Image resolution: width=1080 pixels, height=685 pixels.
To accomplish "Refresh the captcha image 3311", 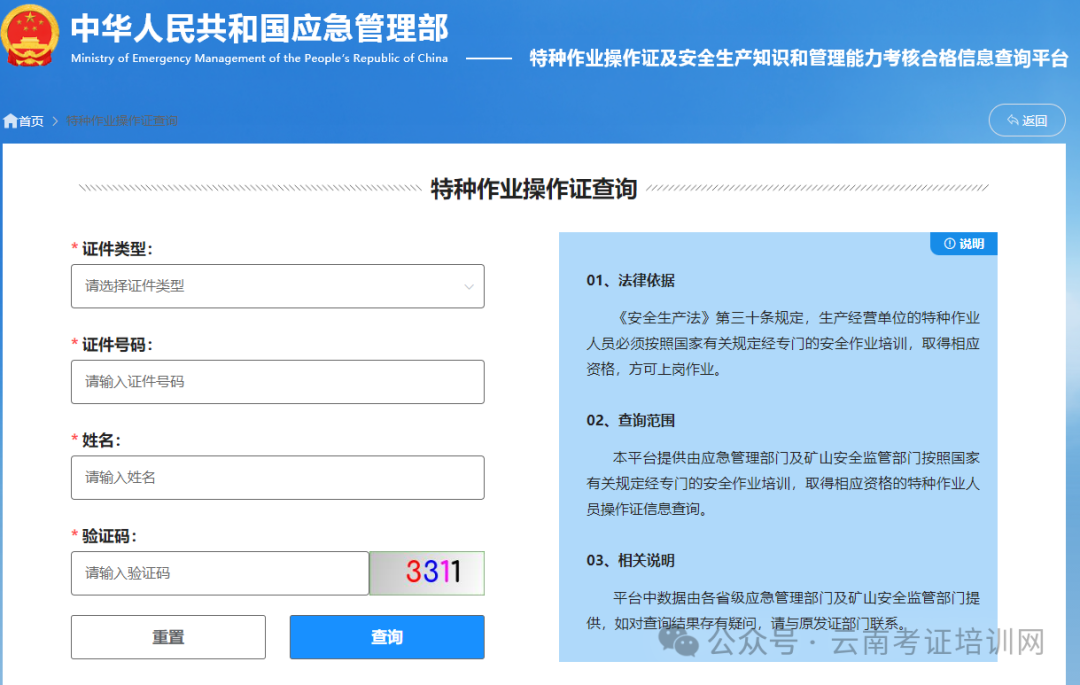I will click(427, 573).
